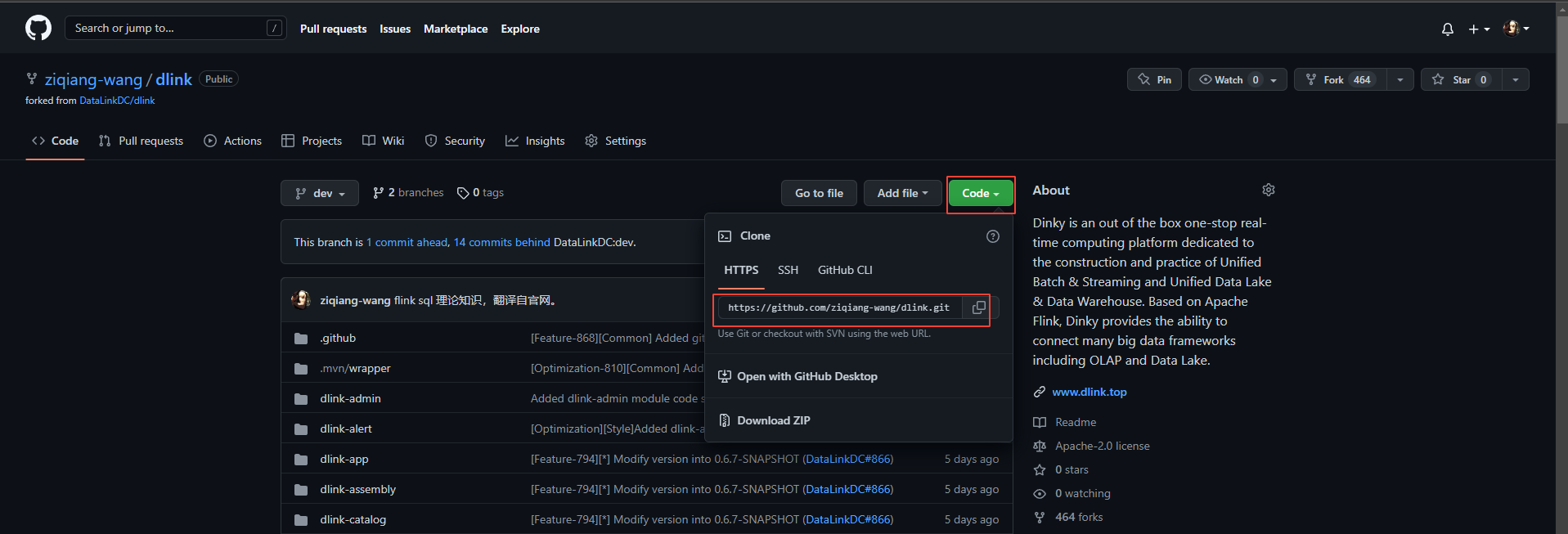Open the 0 stars link
Screen dimensions: 1568x534
[x=1061, y=469]
